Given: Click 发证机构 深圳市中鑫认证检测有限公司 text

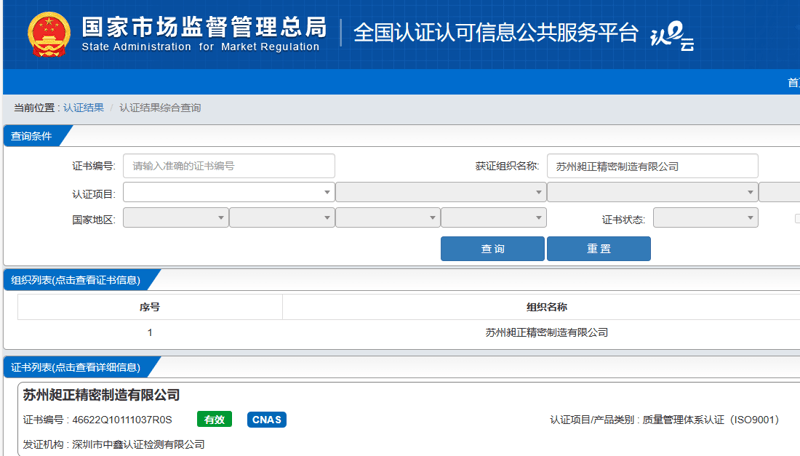Looking at the screenshot, I should click(x=113, y=444).
